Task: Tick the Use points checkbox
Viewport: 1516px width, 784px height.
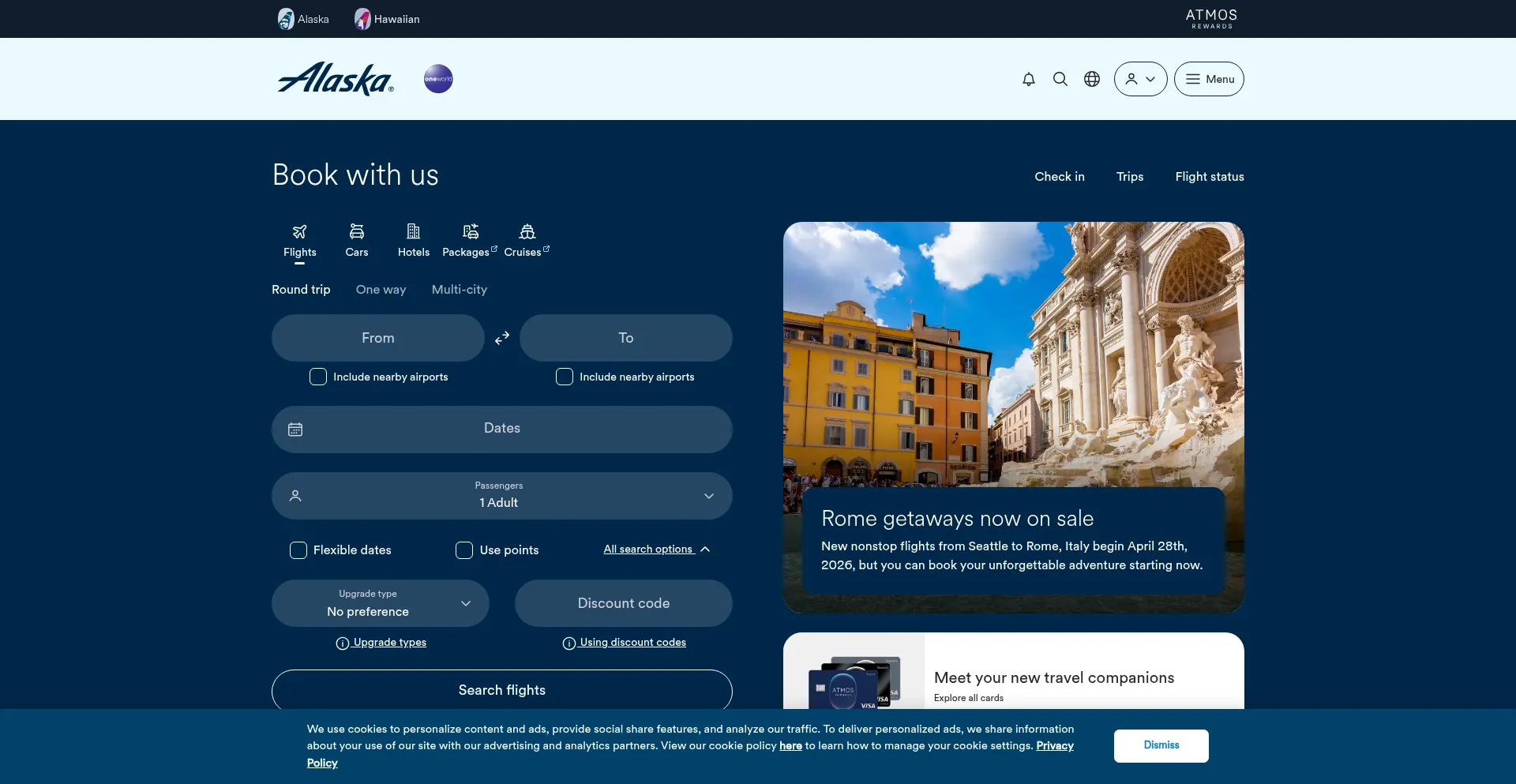Action: (x=464, y=550)
